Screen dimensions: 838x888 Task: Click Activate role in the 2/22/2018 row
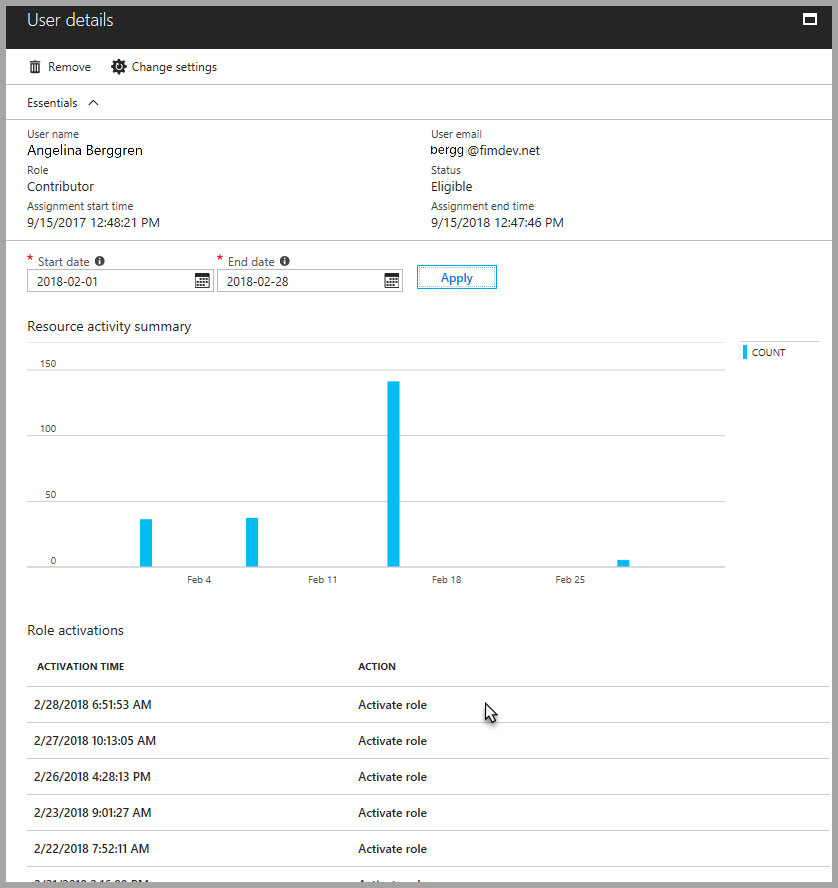pos(392,848)
